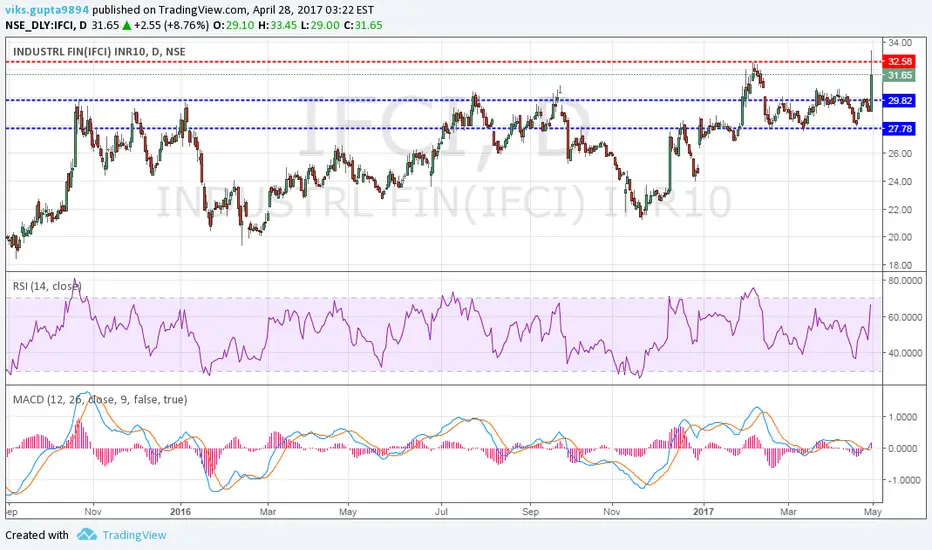Click the red 32.58 price label

click(x=899, y=61)
